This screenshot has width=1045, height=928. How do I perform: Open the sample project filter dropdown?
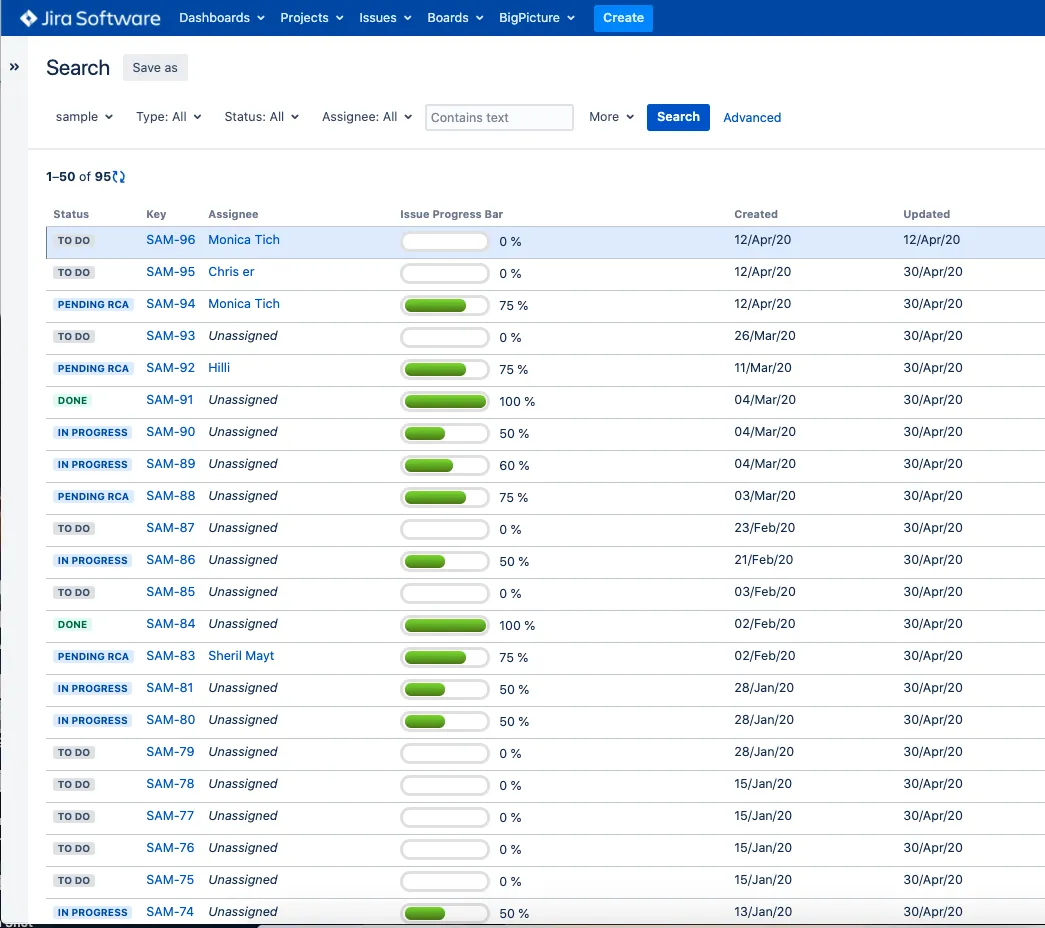[84, 117]
